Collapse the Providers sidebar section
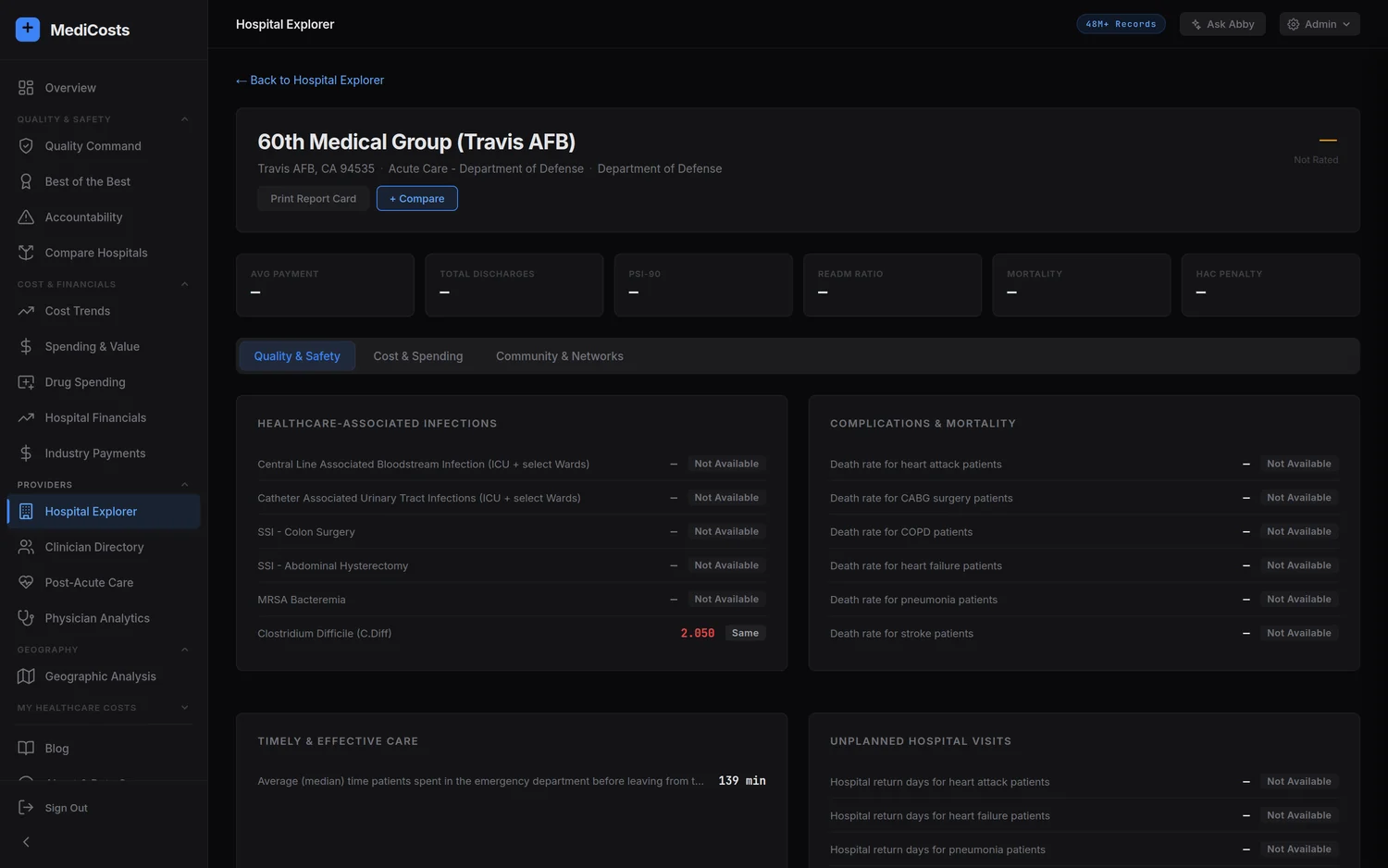This screenshot has width=1388, height=868. [x=184, y=485]
